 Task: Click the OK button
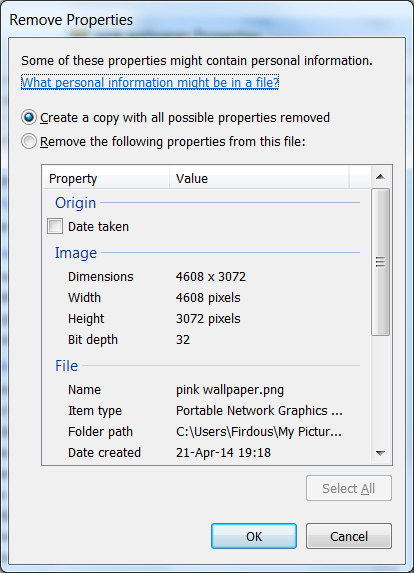(x=254, y=536)
